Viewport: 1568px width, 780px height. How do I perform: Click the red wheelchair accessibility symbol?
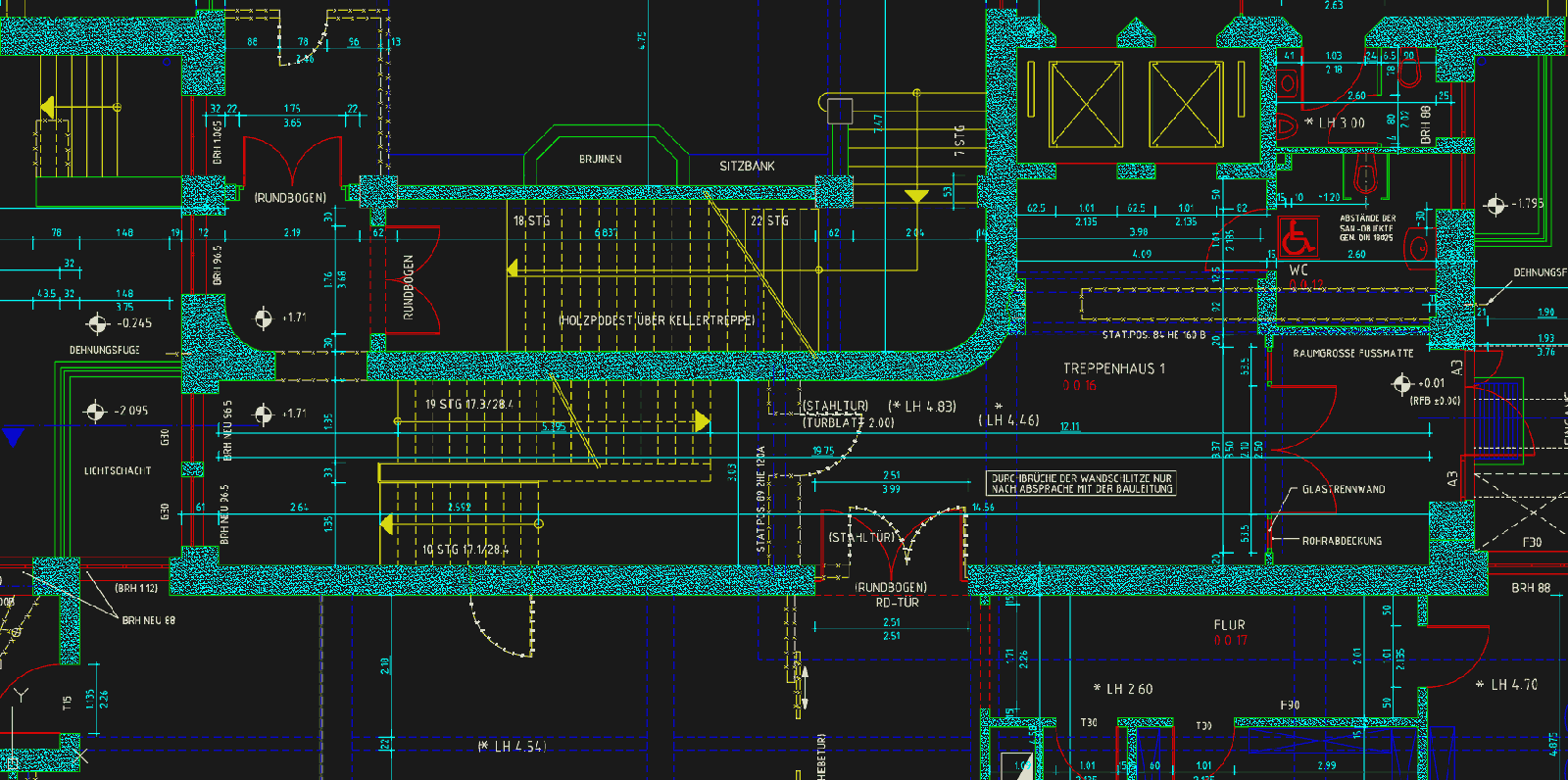coord(1297,237)
